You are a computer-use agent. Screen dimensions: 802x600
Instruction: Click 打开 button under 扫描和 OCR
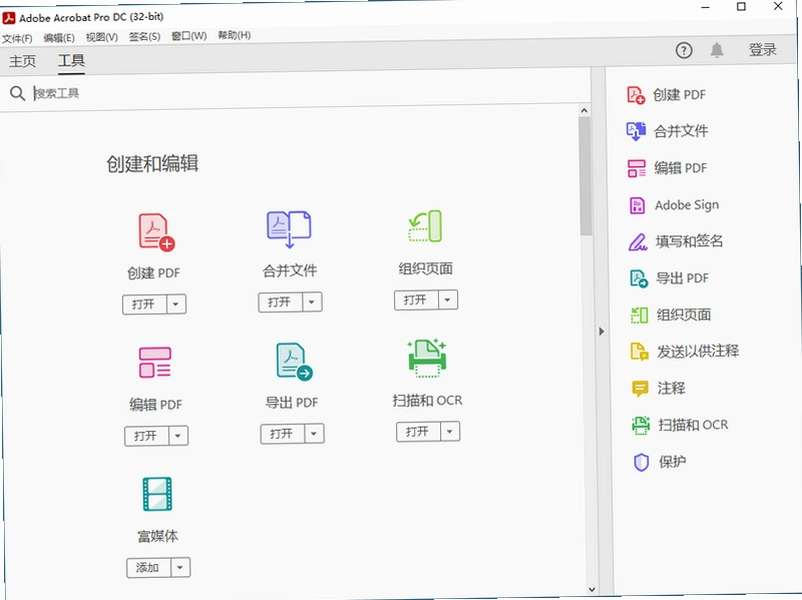[418, 432]
